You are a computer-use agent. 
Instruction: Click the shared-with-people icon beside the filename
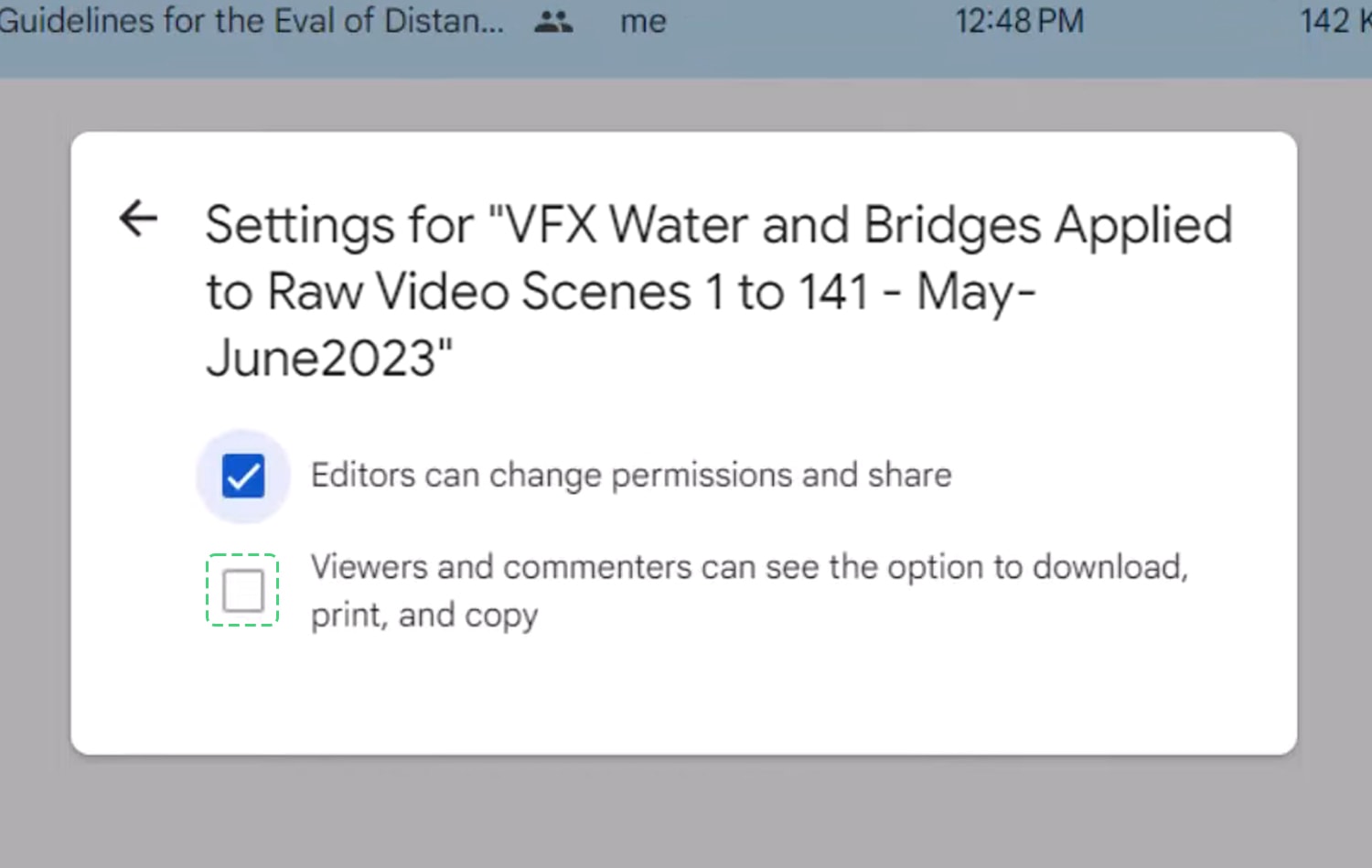click(553, 21)
